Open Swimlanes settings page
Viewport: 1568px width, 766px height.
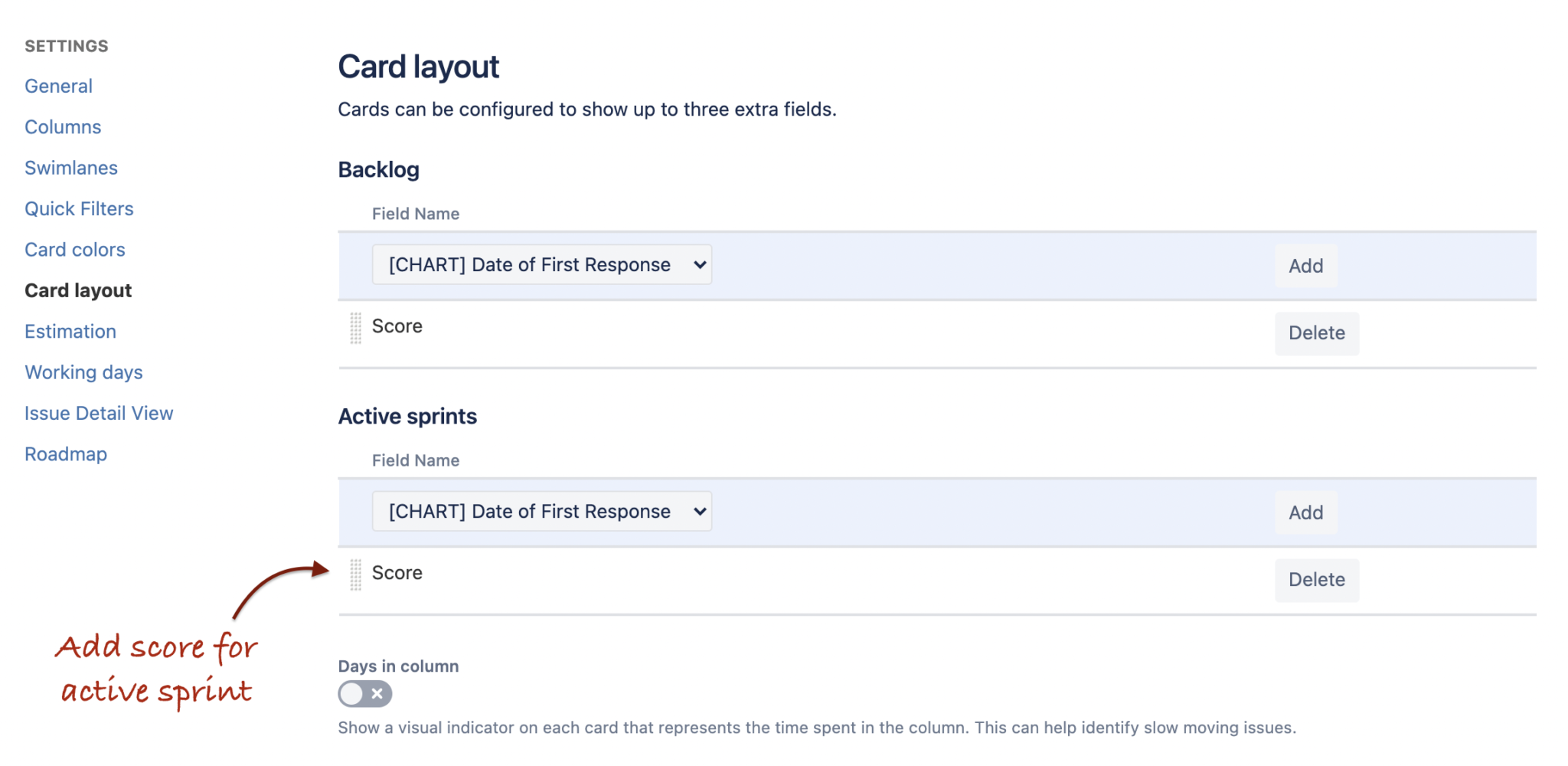71,168
